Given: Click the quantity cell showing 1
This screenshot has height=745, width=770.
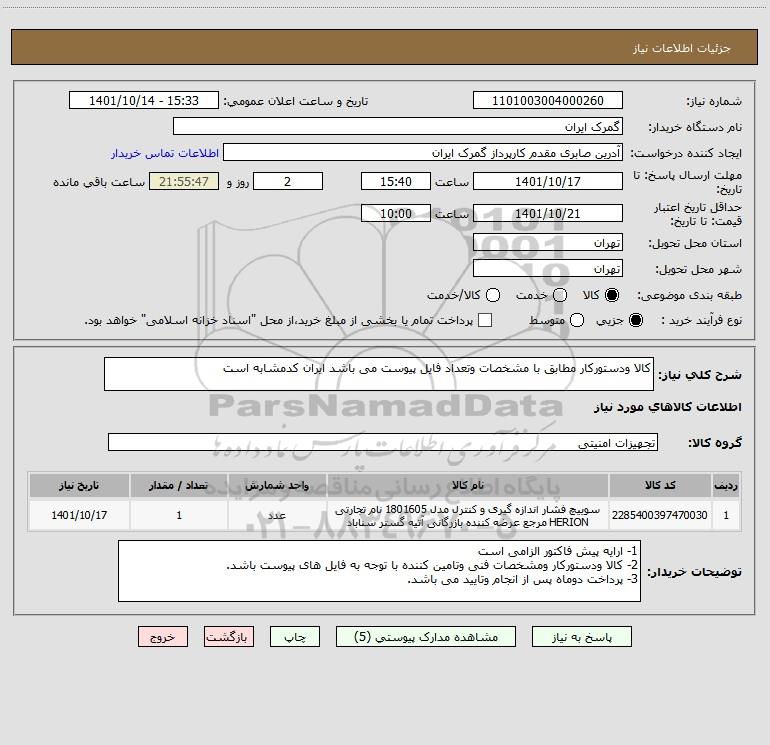Looking at the screenshot, I should (x=179, y=515).
